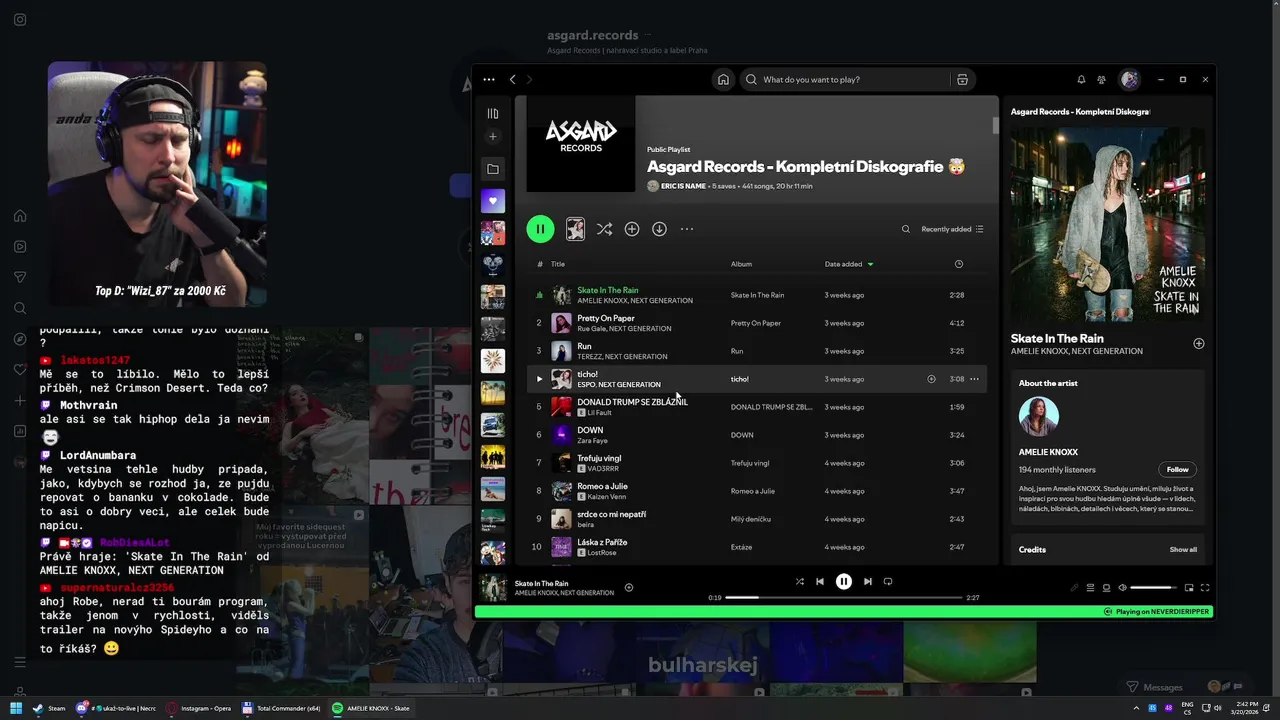This screenshot has height=720, width=1280.
Task: Open the folder item in library sidebar
Action: pyautogui.click(x=492, y=169)
